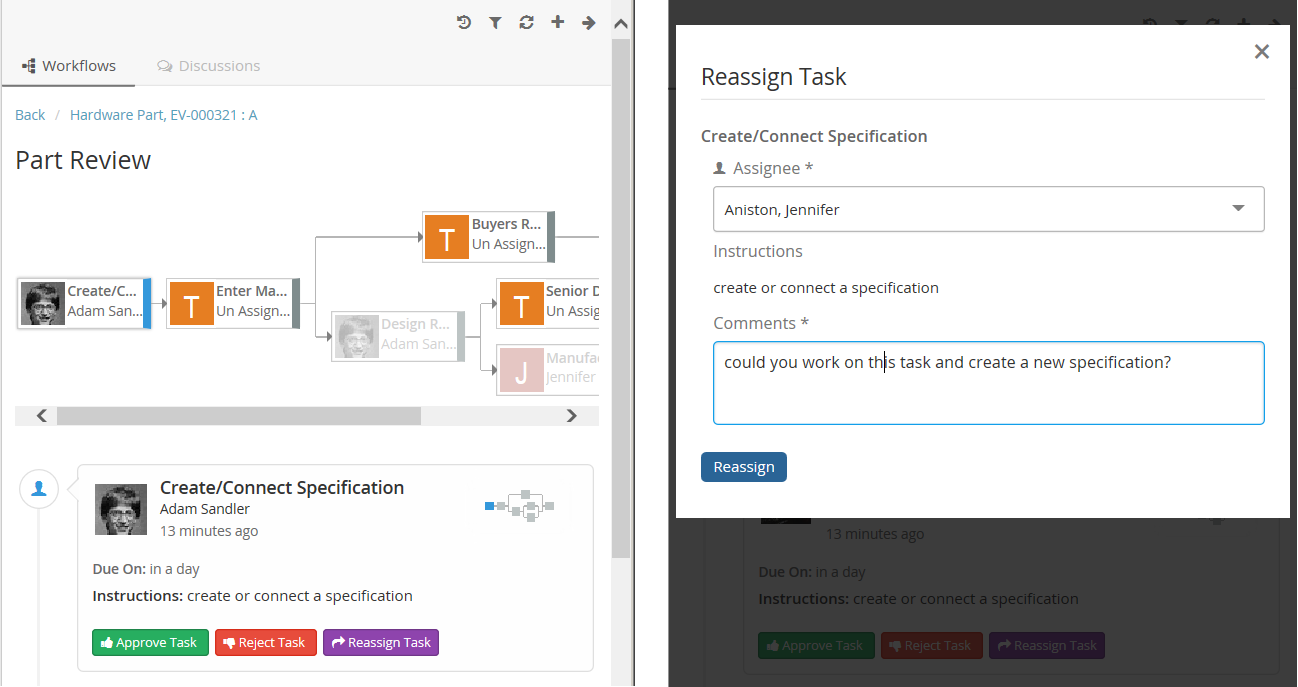Screen dimensions: 1298x687
Task: Click the refresh icon in left toolbar
Action: pos(526,22)
